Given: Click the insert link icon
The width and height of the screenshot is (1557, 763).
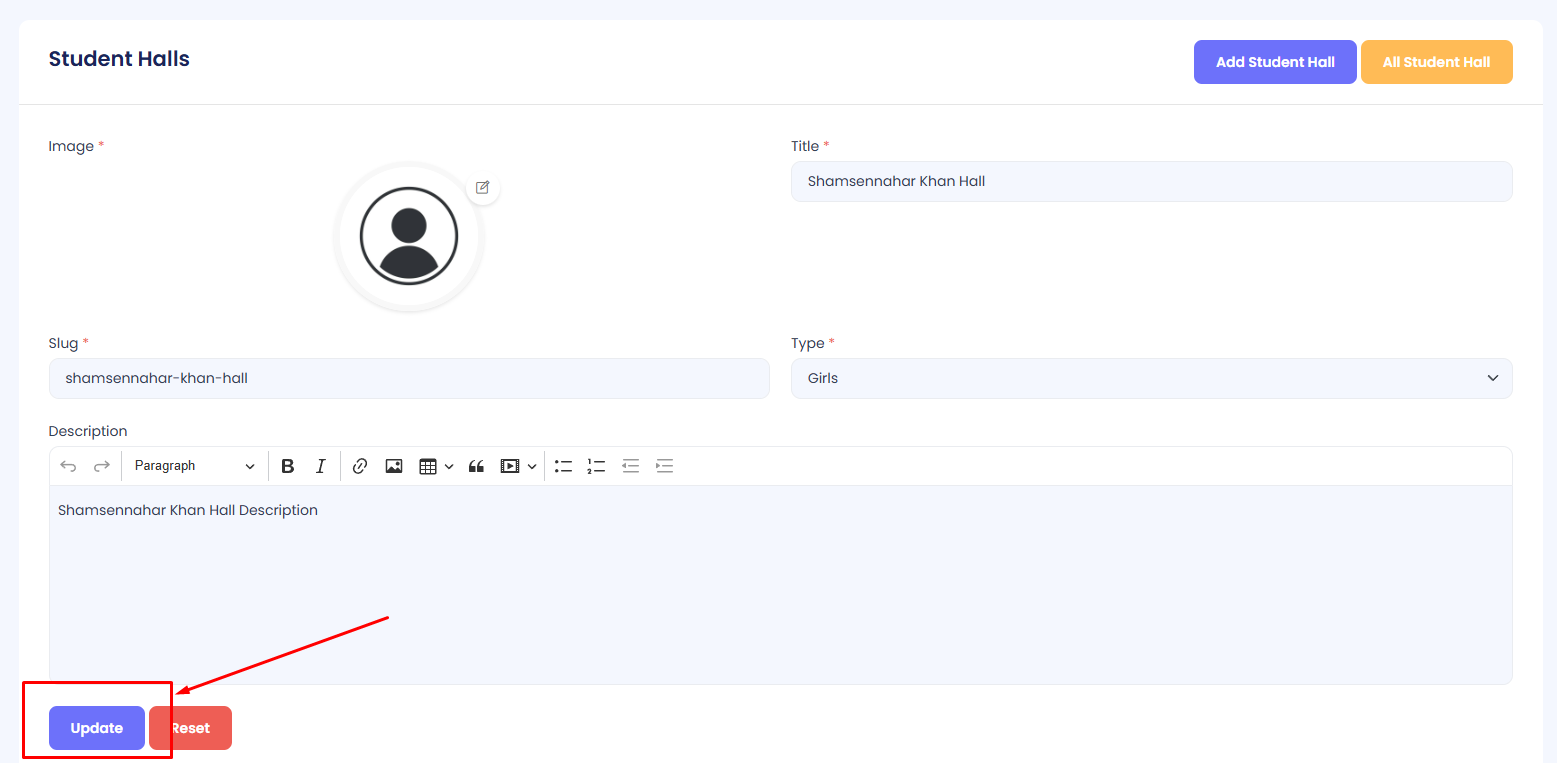Looking at the screenshot, I should (x=360, y=466).
